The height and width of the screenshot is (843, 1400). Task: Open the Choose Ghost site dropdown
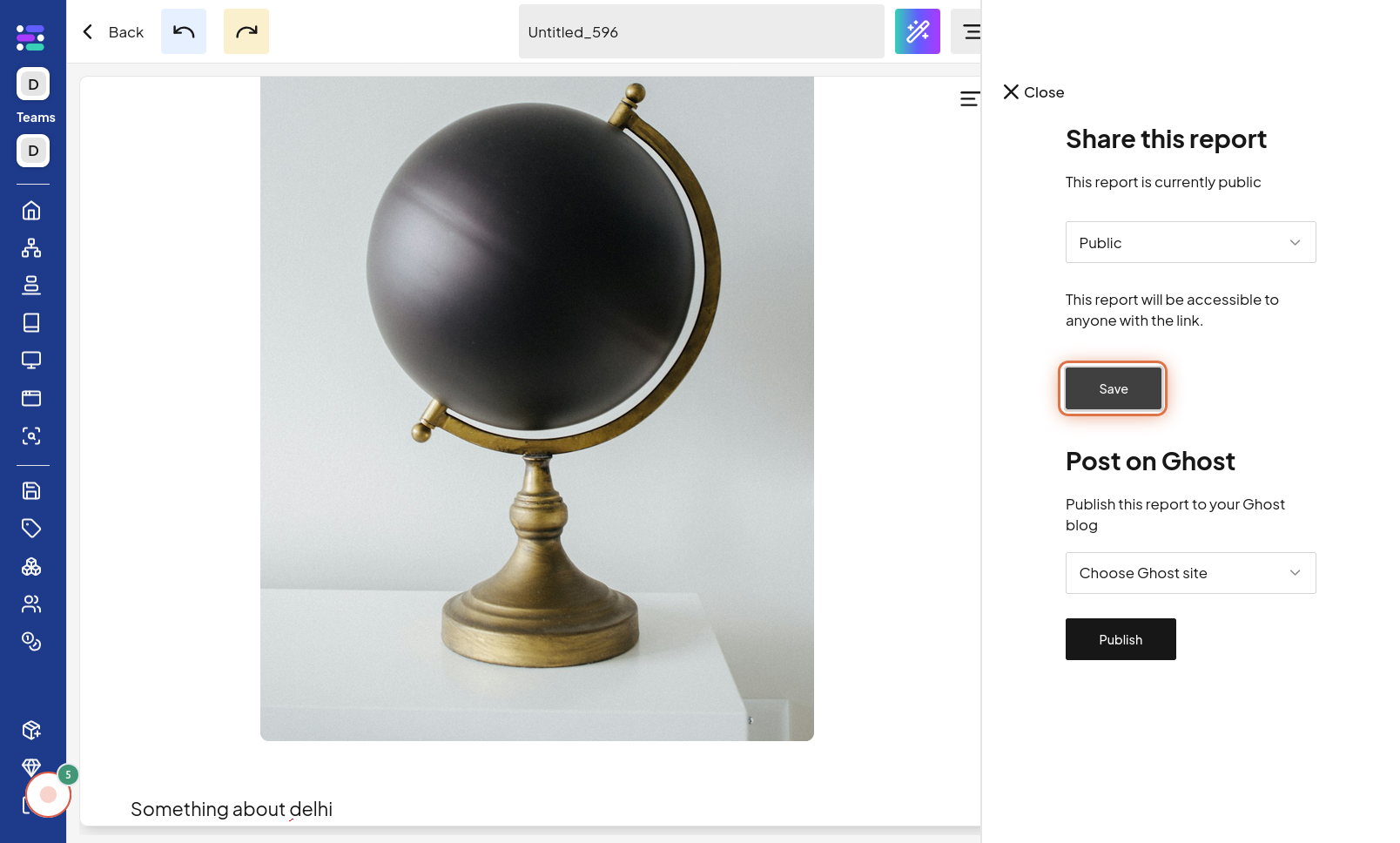pyautogui.click(x=1190, y=573)
